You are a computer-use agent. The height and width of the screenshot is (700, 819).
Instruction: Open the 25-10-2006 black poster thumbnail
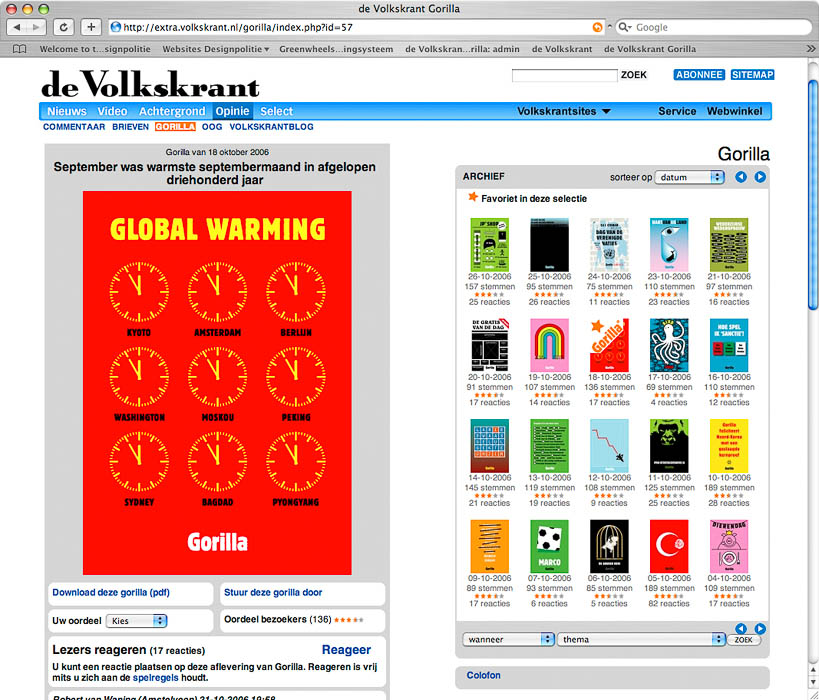click(x=549, y=244)
